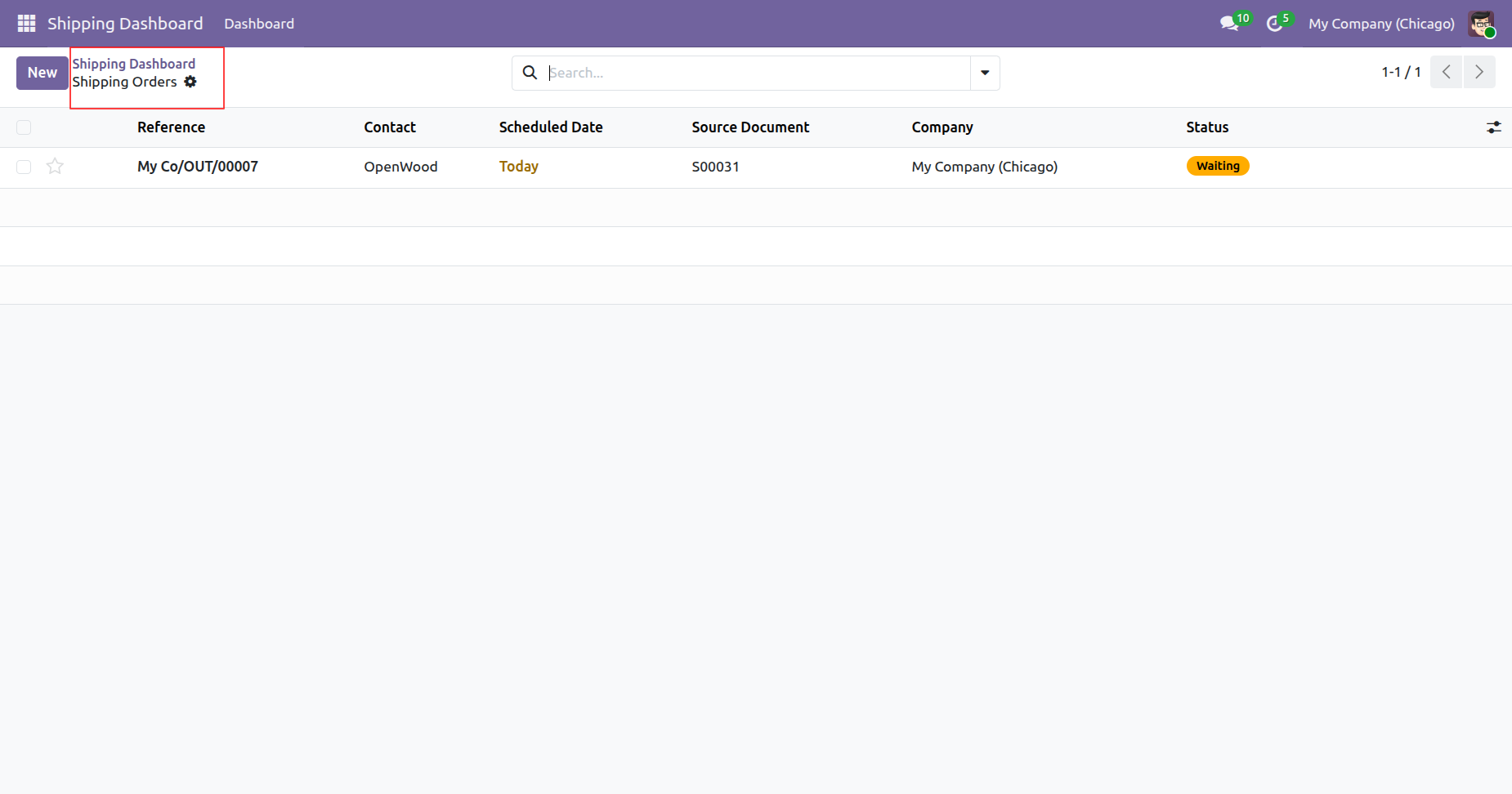Viewport: 1512px width, 794px height.
Task: Click the search magnifier icon
Action: (x=530, y=73)
